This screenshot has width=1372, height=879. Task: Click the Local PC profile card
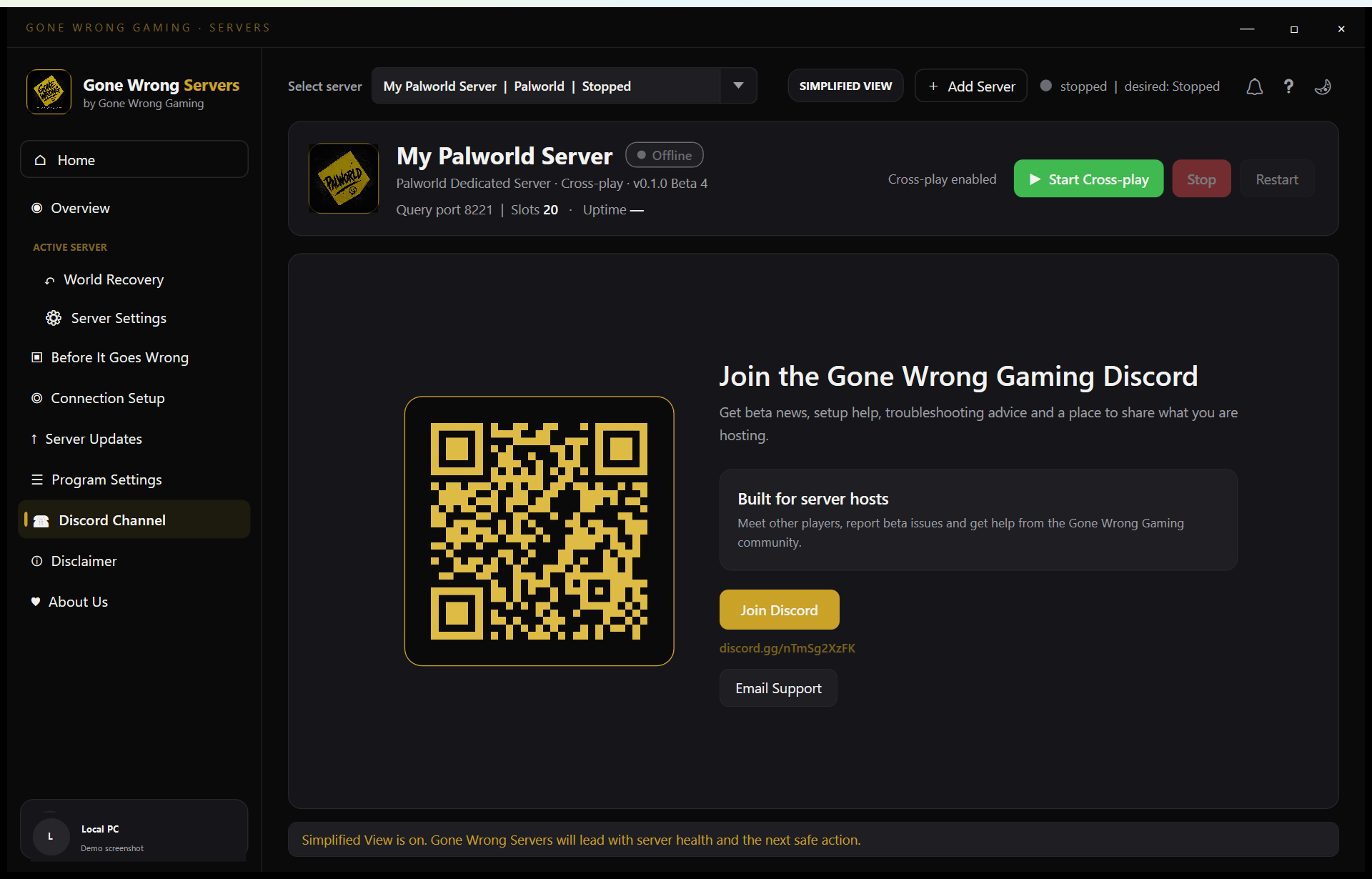tap(134, 830)
